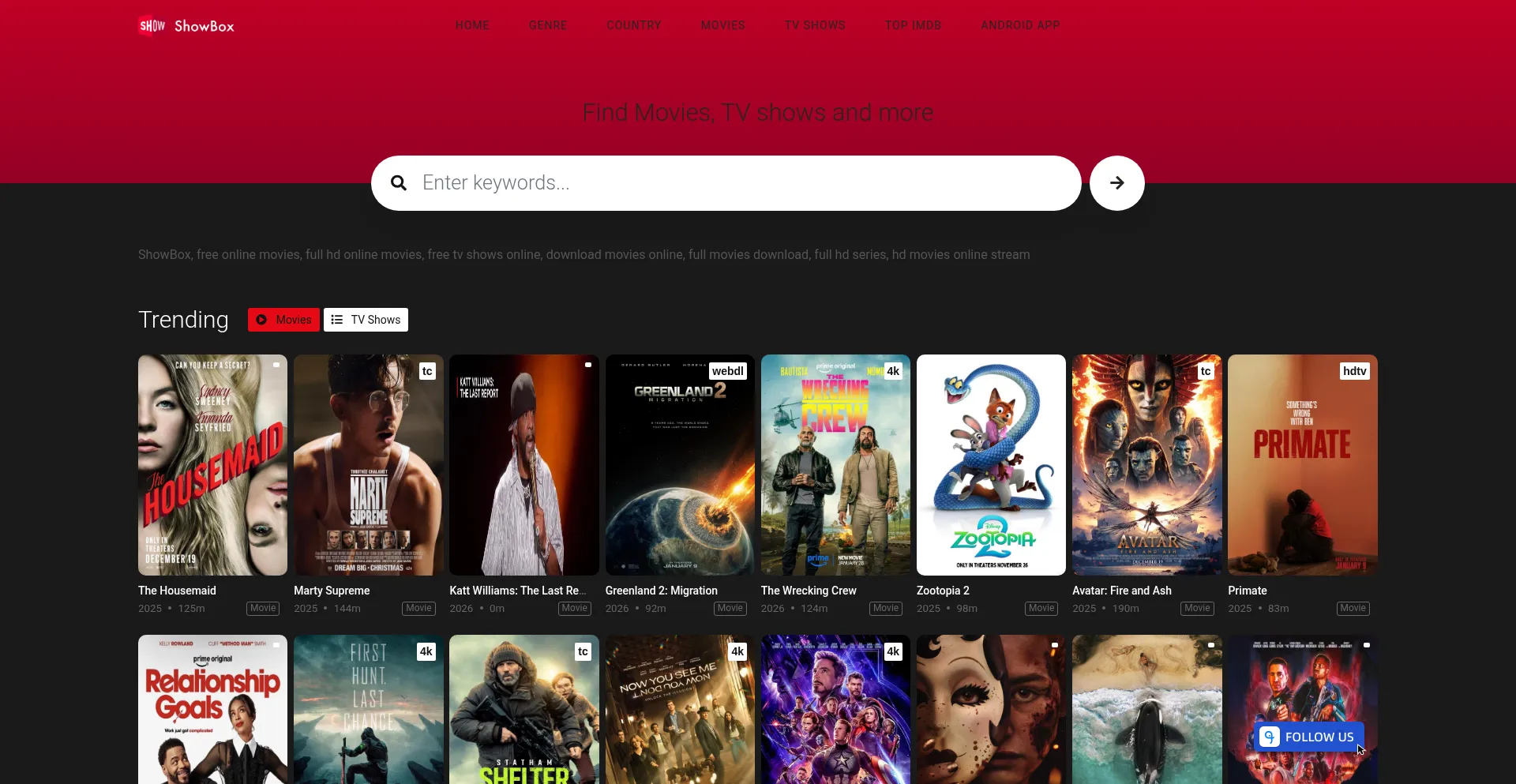Open the Genre menu
The height and width of the screenshot is (784, 1516).
tap(548, 25)
